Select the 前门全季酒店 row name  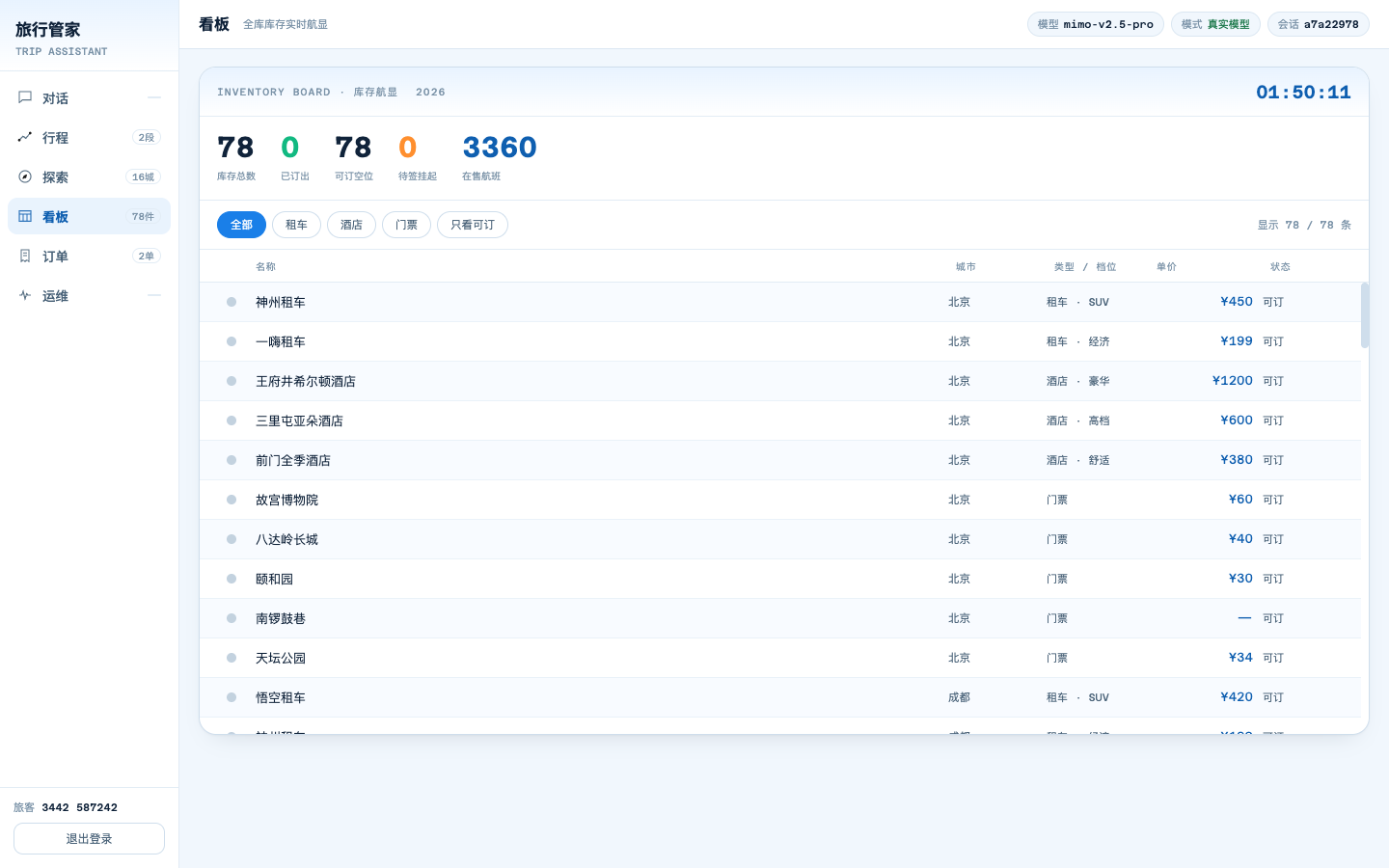pyautogui.click(x=293, y=460)
